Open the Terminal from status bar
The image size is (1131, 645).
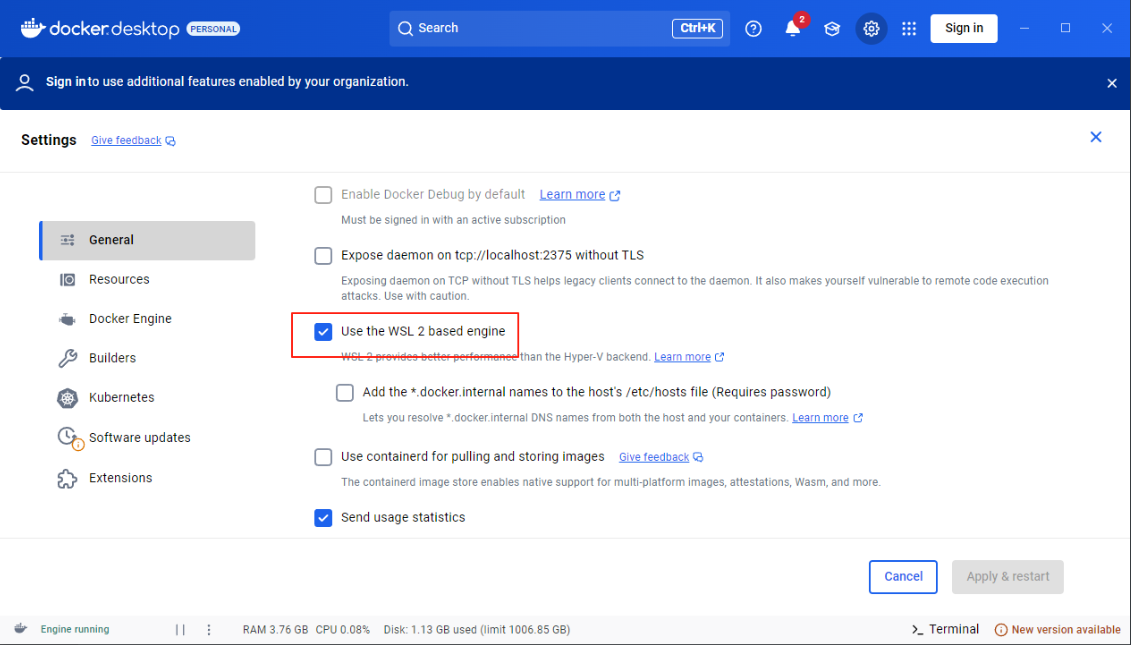pos(946,630)
